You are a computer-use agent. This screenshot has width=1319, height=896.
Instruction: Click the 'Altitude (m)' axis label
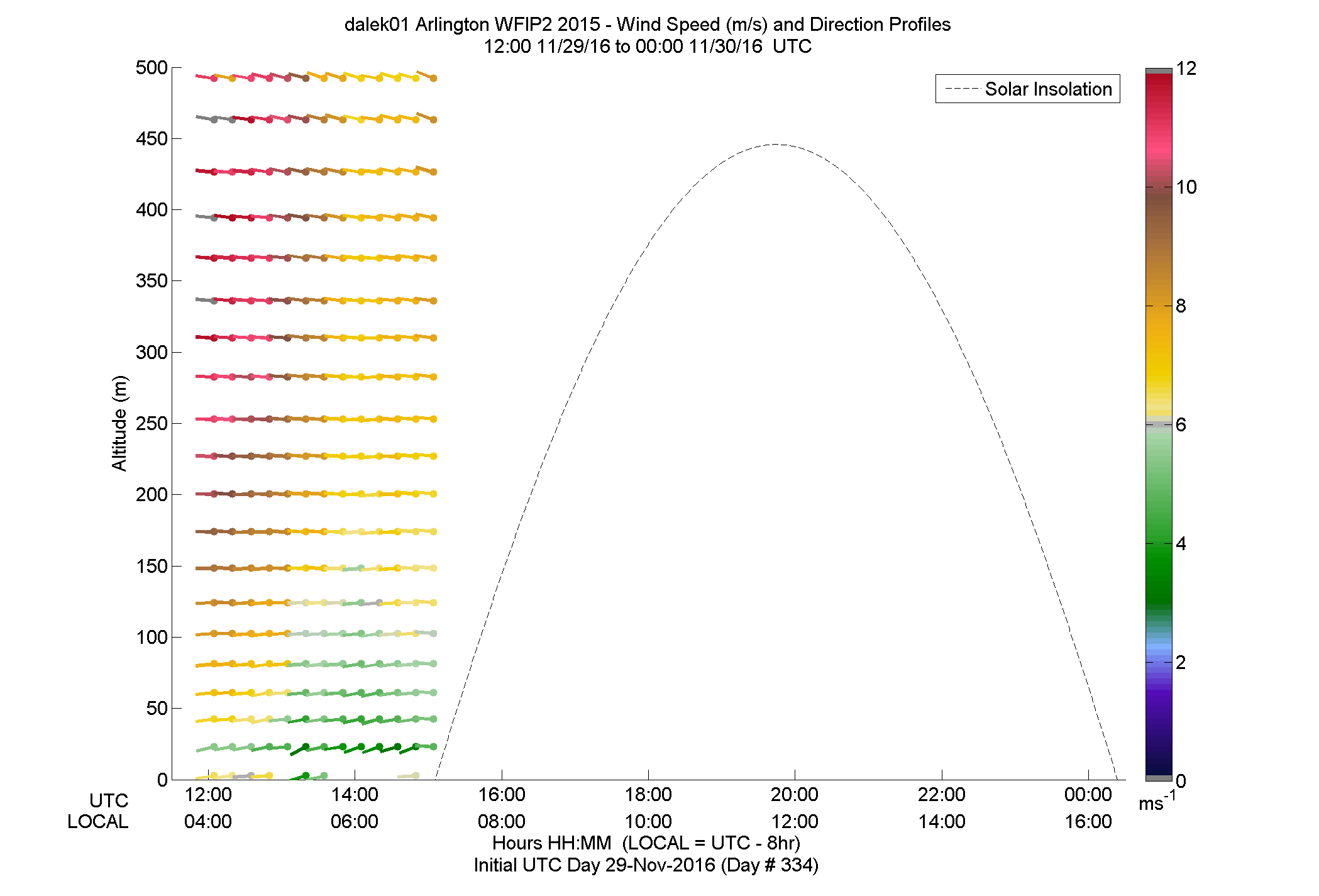(x=119, y=423)
